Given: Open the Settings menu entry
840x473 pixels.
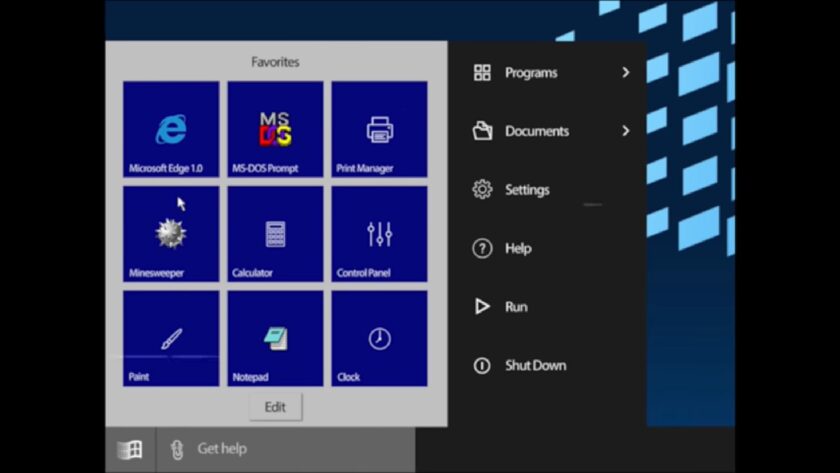Looking at the screenshot, I should click(x=548, y=189).
